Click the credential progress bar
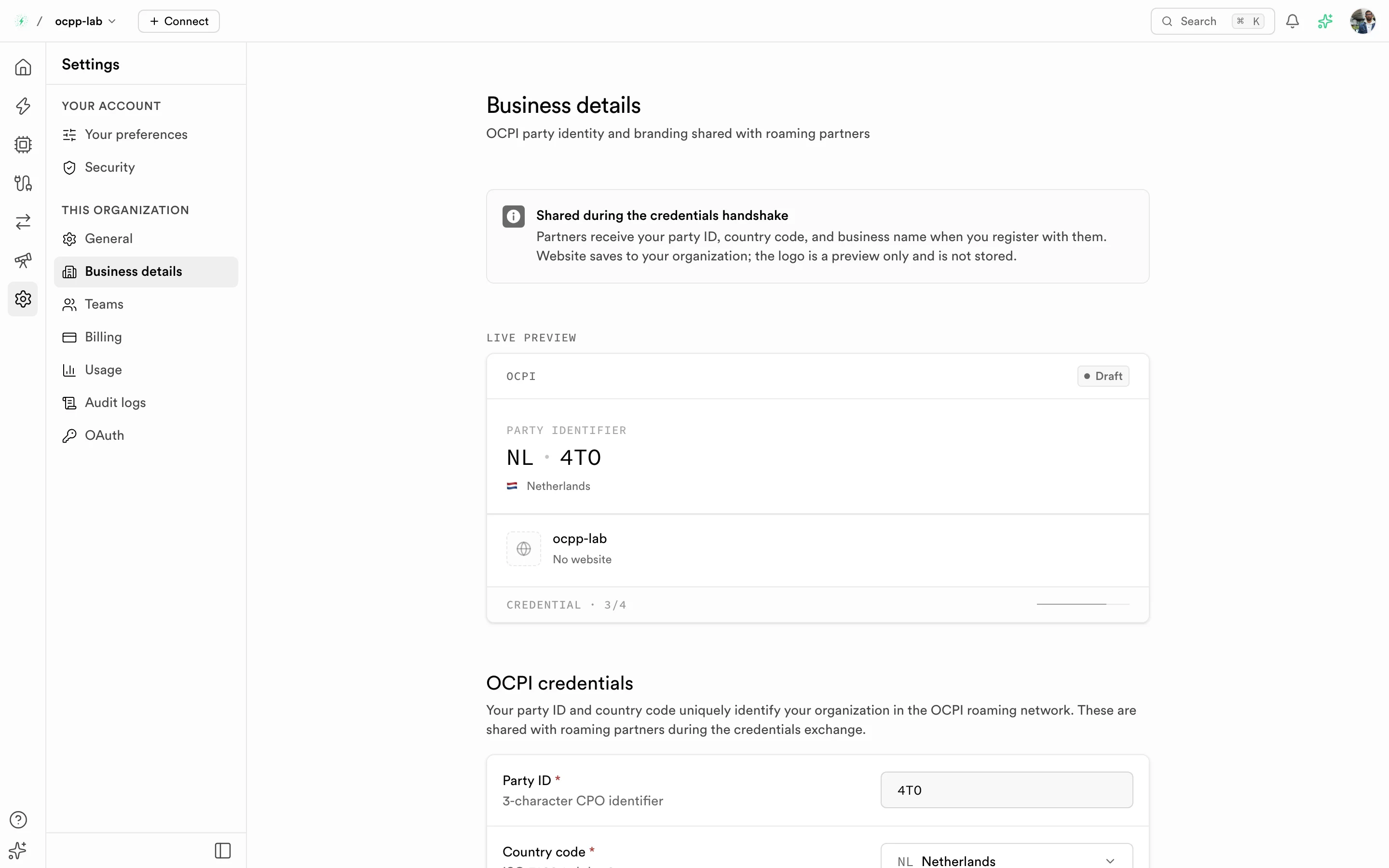The height and width of the screenshot is (868, 1389). pos(1082,604)
